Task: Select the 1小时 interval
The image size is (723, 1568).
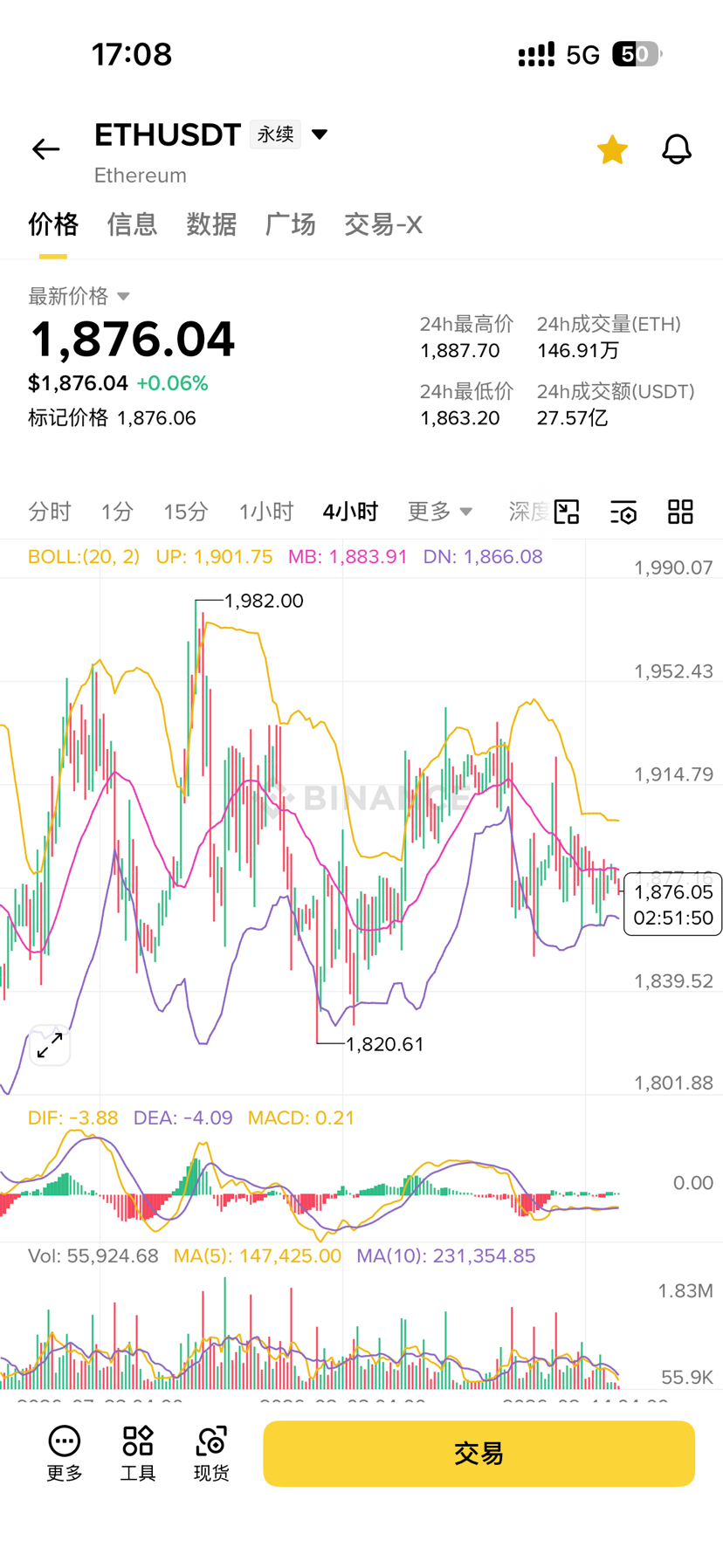Action: pos(266,512)
